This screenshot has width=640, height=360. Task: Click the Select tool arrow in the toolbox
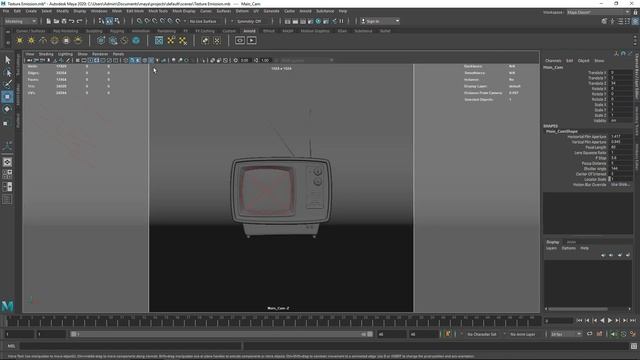tap(7, 60)
